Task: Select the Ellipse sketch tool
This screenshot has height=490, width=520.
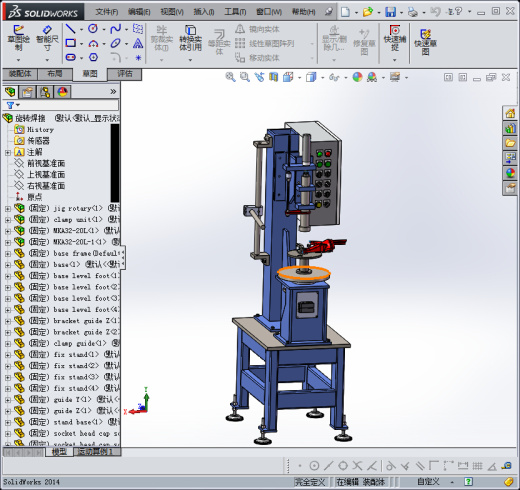Action: (x=115, y=43)
